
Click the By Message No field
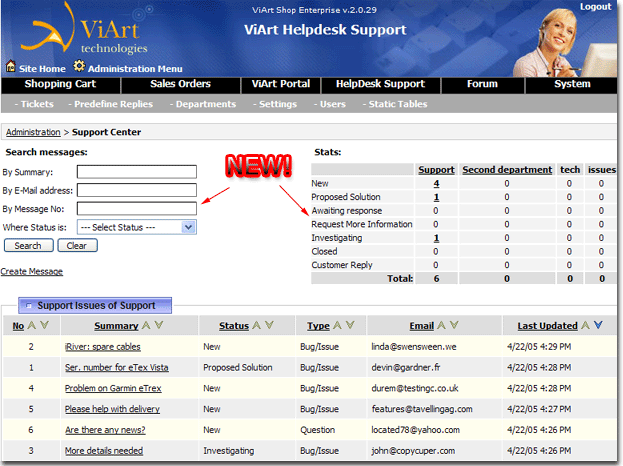point(137,209)
